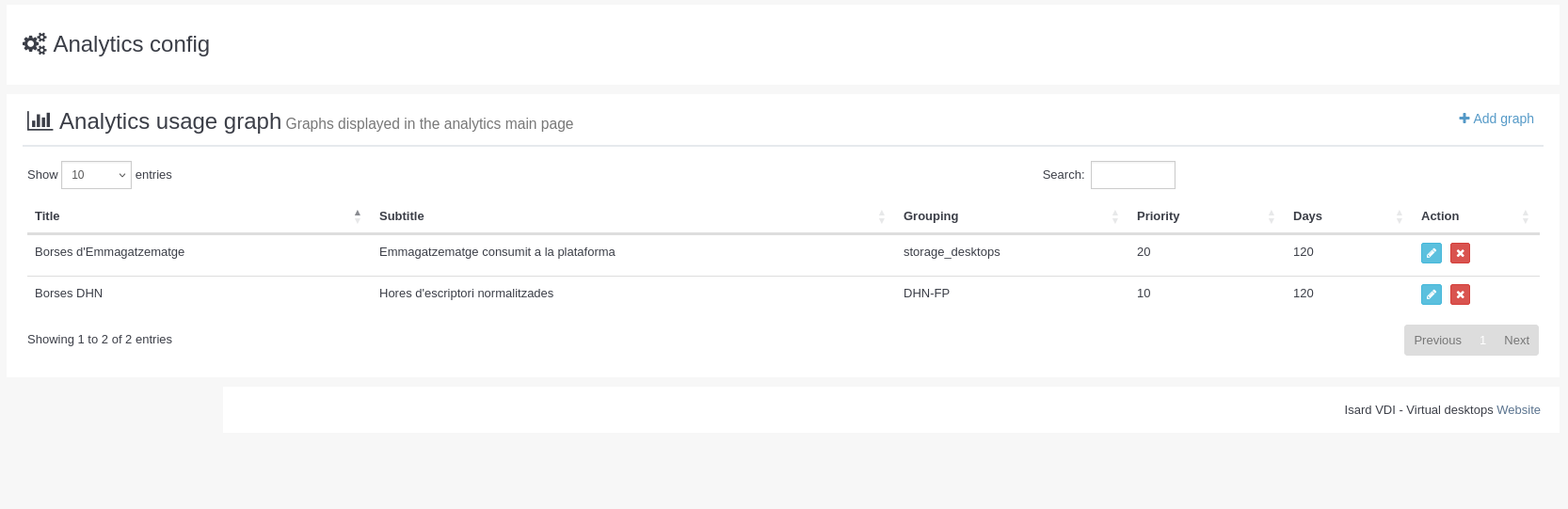Edit the Borses DHN graph entry
The height and width of the screenshot is (509, 1568).
1431,294
